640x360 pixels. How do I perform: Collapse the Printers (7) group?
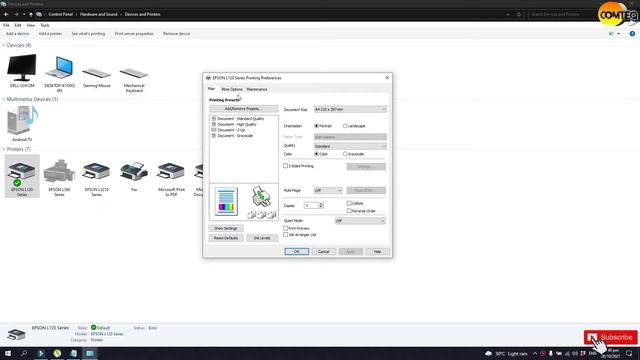click(x=4, y=149)
